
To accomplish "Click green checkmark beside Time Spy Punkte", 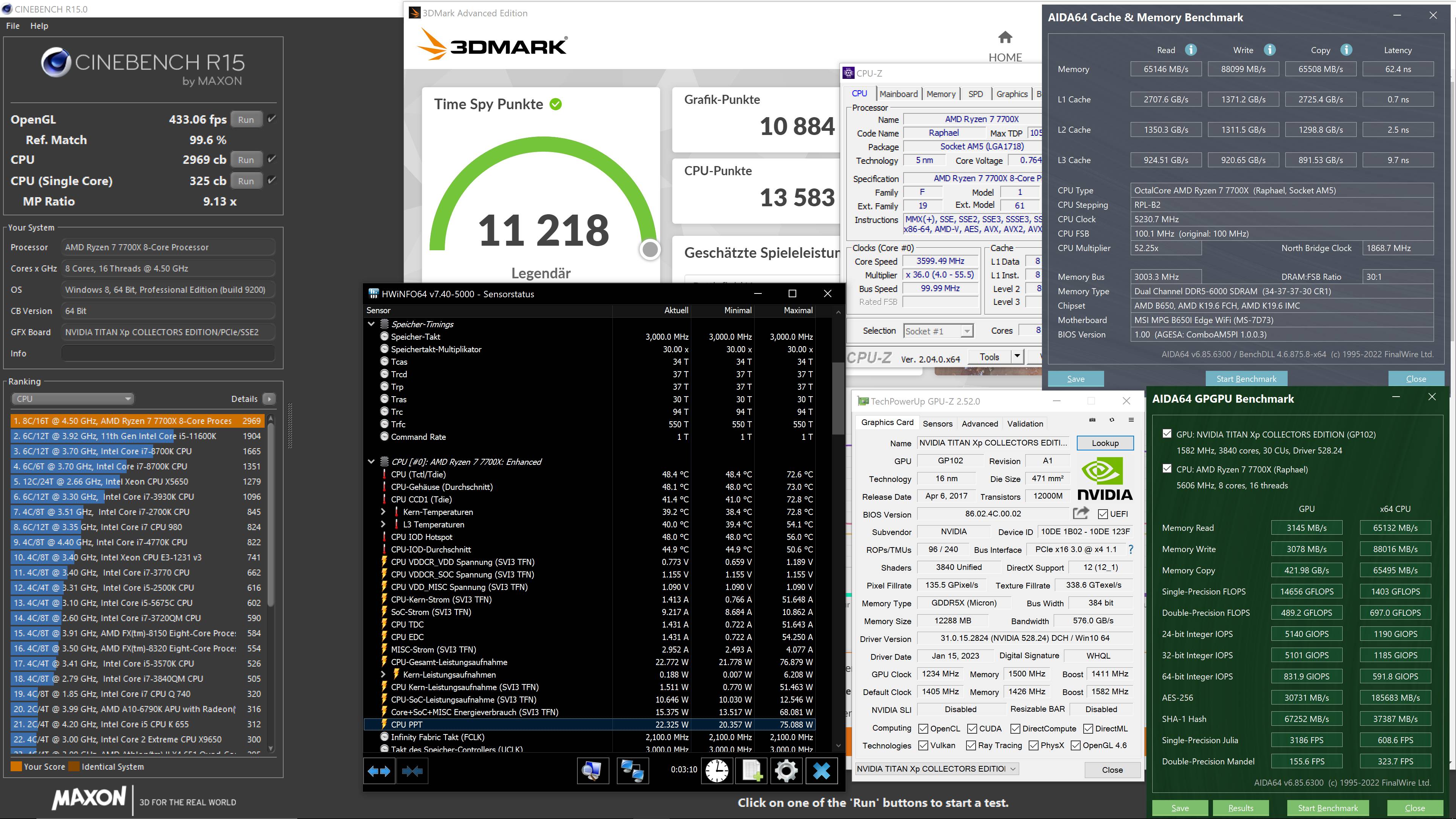I will click(555, 104).
